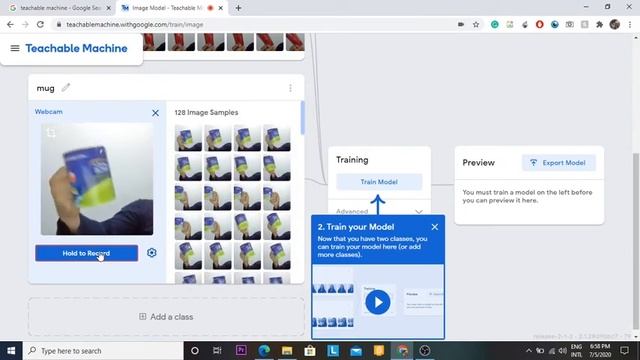Open the Windows notification center
The image size is (640, 360).
click(x=624, y=351)
